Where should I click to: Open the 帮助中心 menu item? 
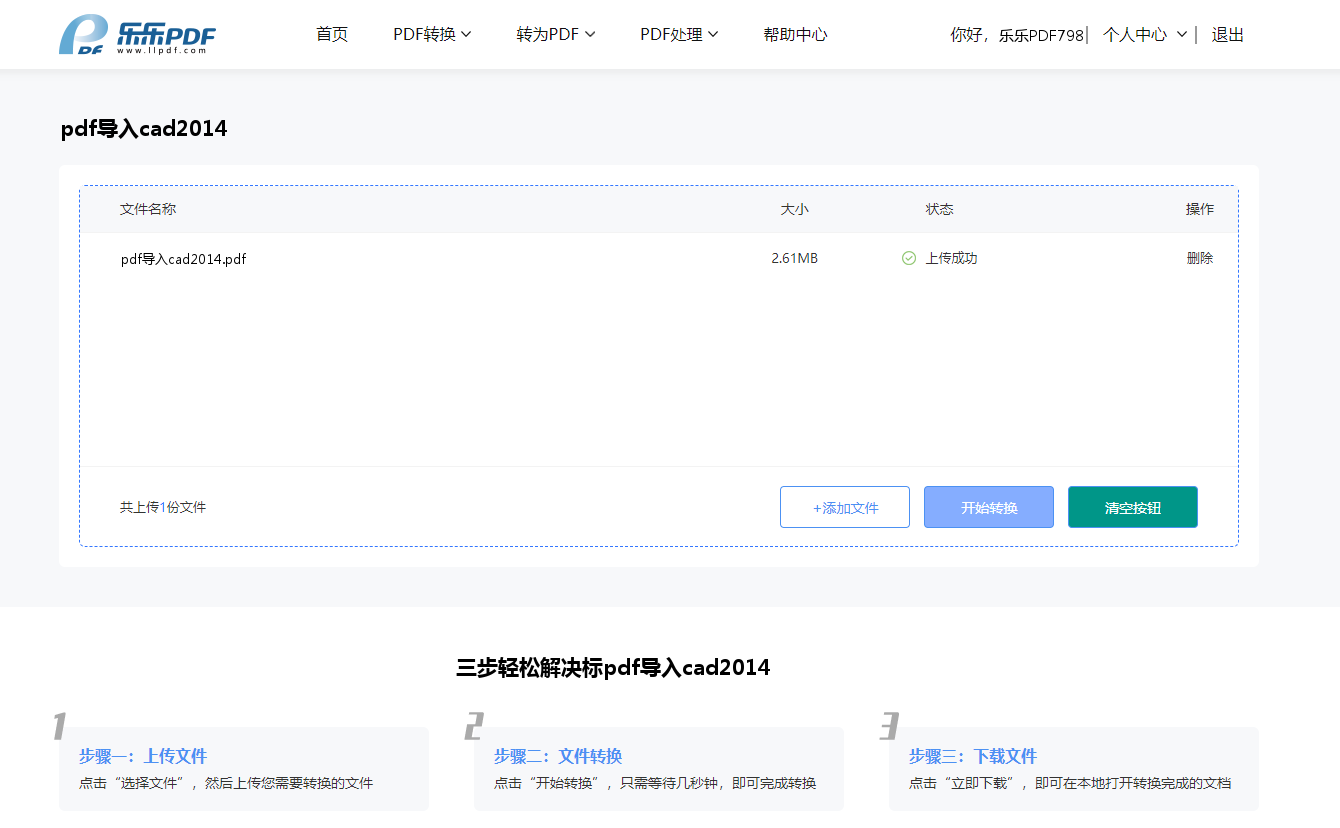pos(795,34)
